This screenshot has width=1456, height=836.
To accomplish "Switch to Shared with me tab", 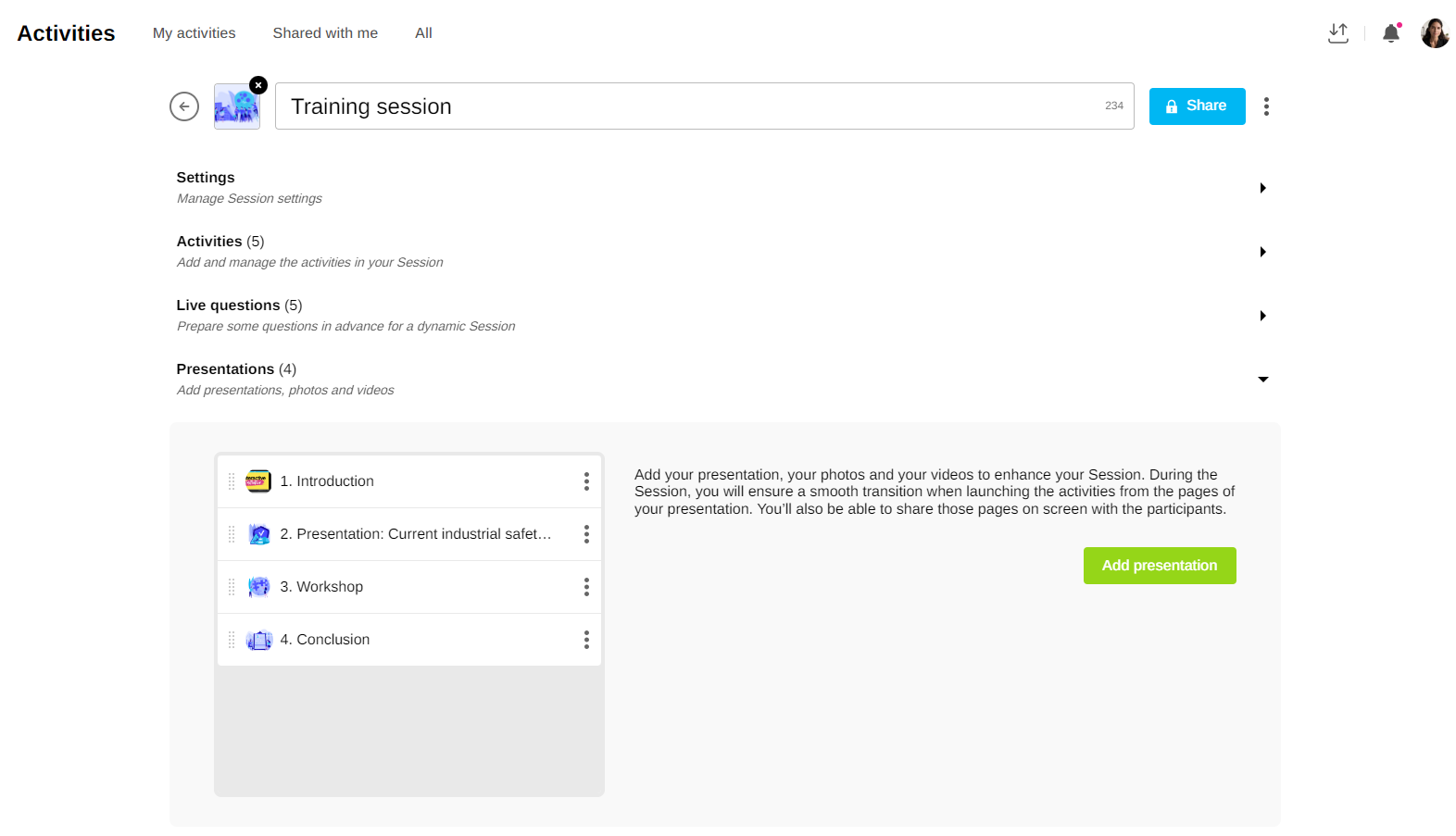I will coord(325,33).
